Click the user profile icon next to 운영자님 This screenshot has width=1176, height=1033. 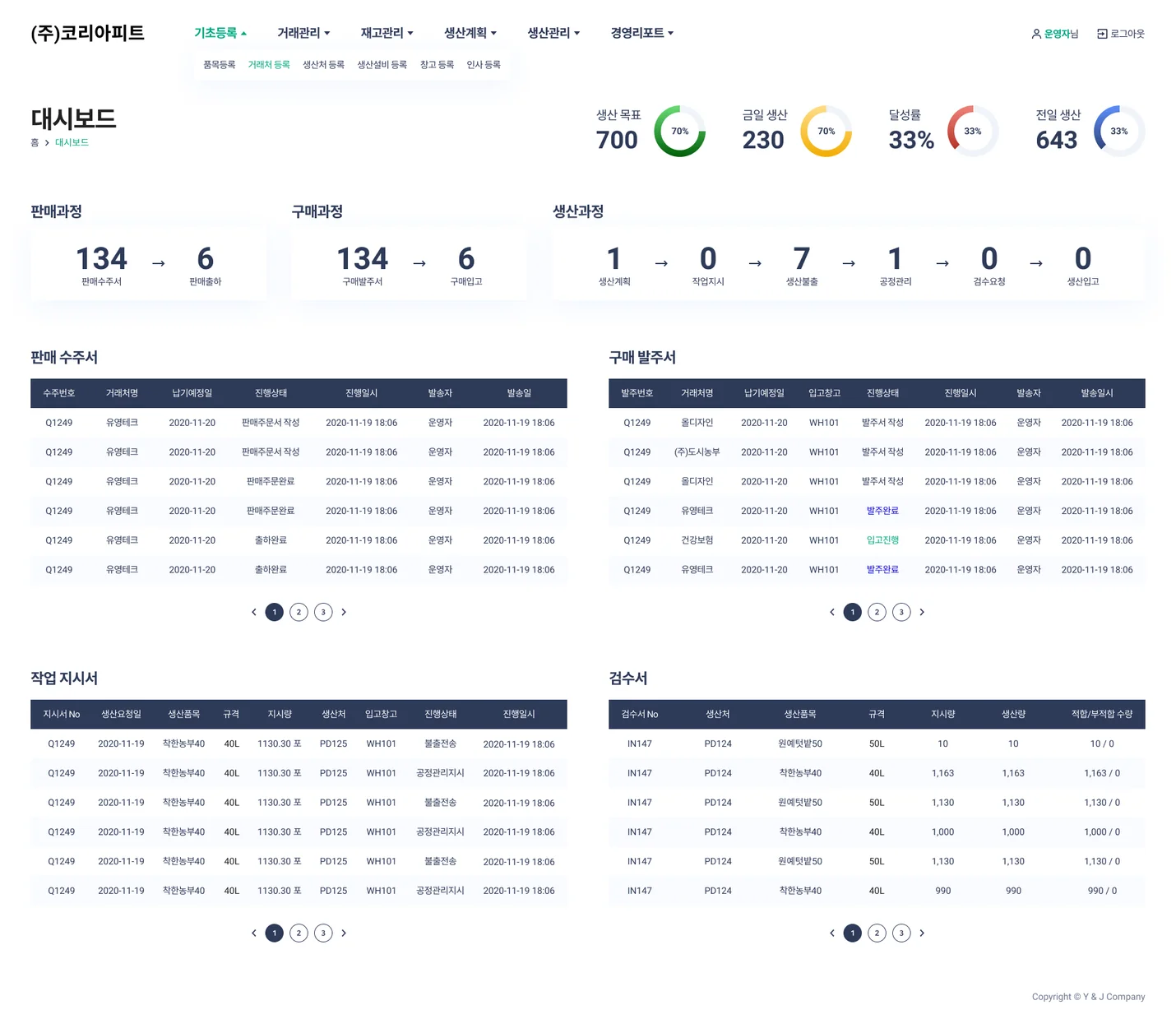(x=1036, y=34)
